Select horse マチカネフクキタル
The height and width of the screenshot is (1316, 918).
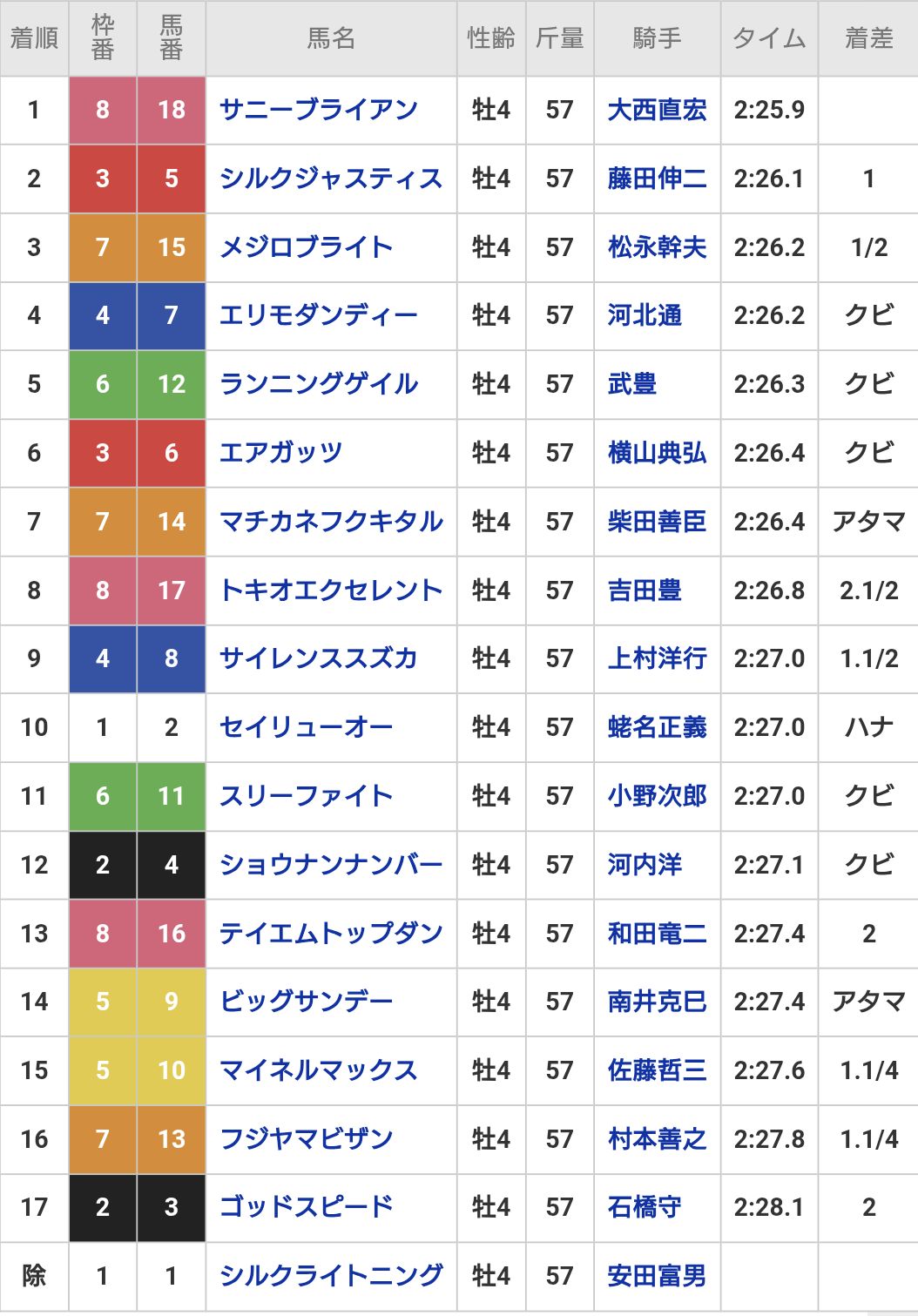(331, 522)
